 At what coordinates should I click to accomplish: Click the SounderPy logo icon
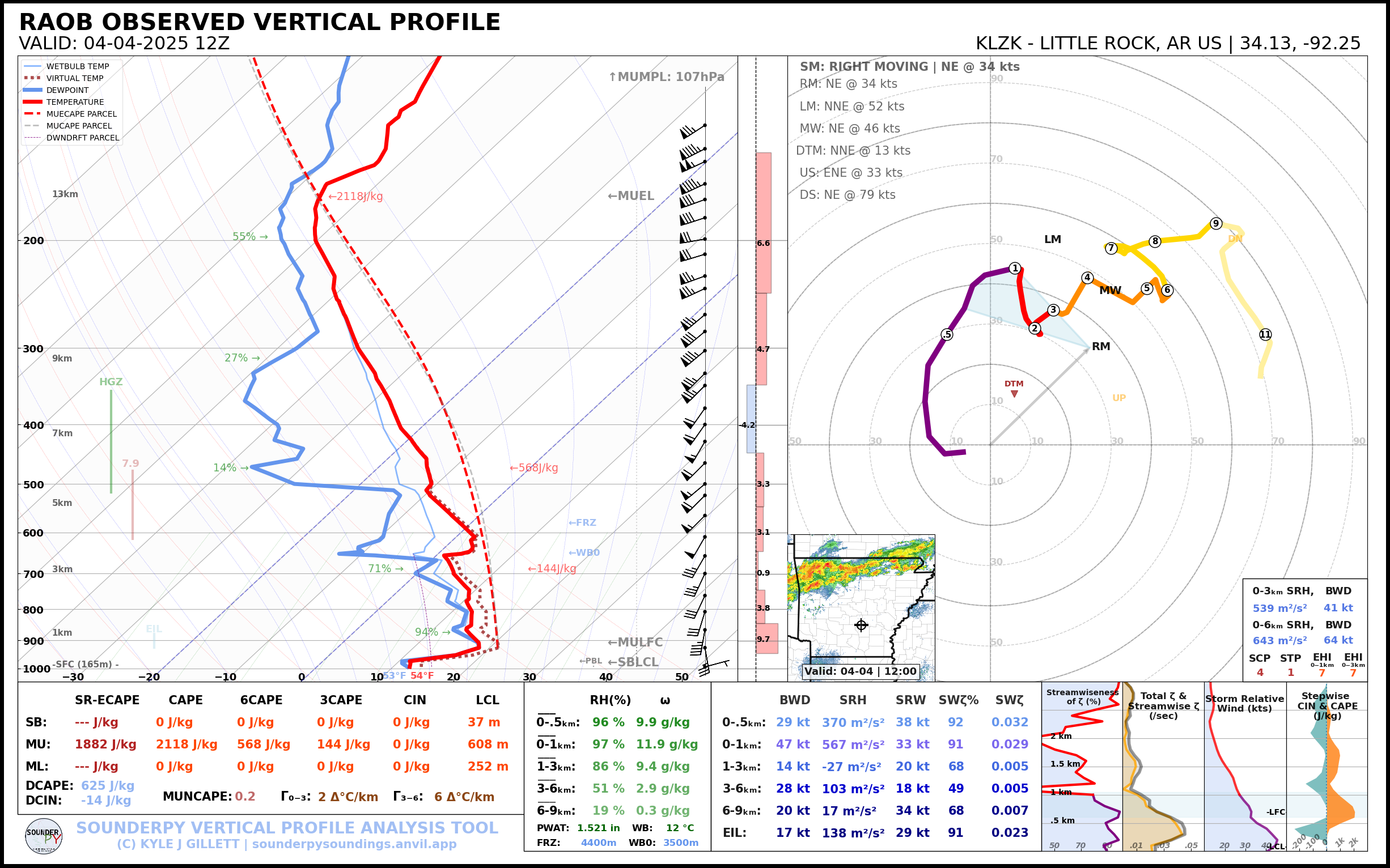44,836
